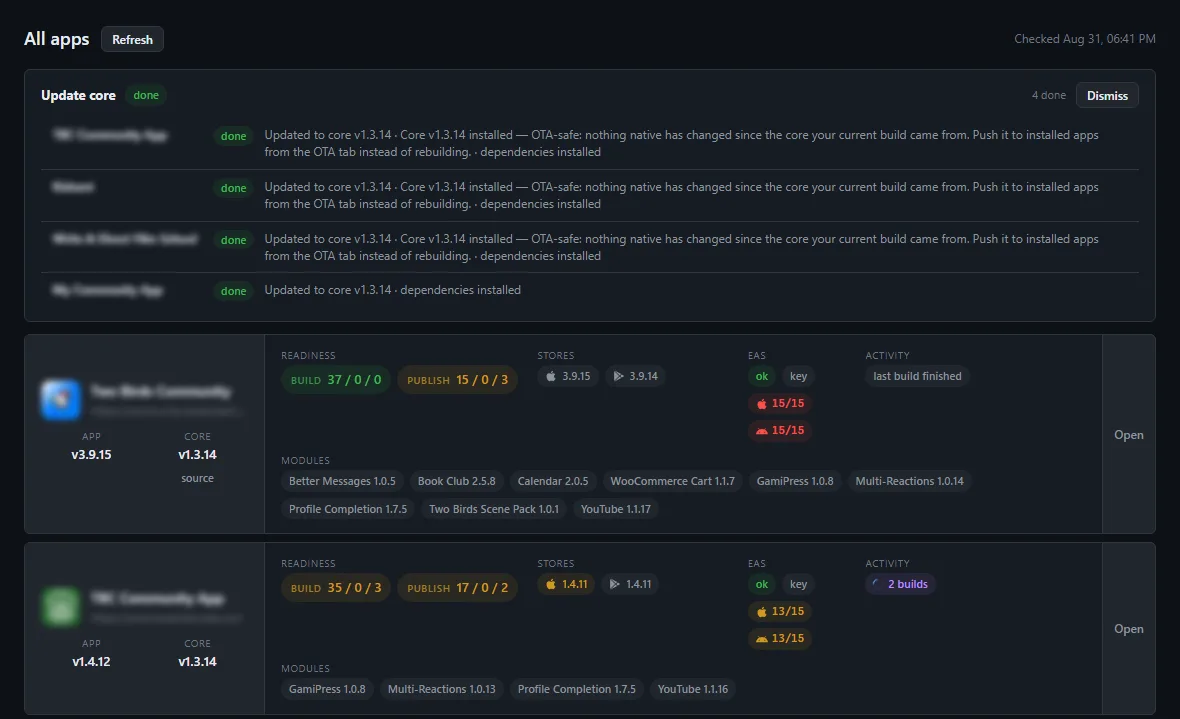
Task: Click the blue app icon above v3.9.15
Action: [60, 399]
